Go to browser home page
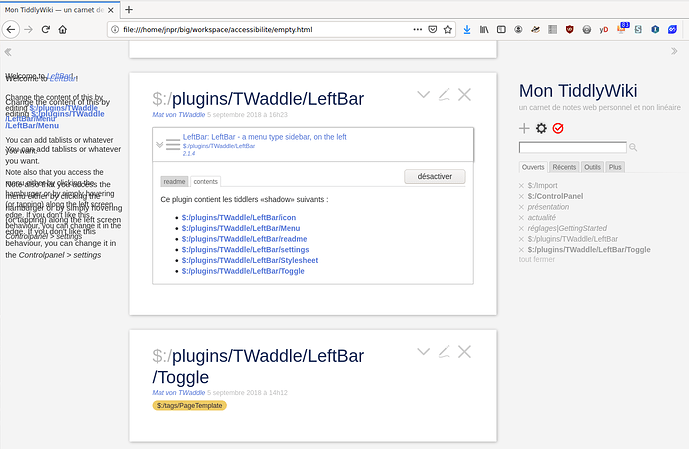The image size is (689, 449). (x=63, y=29)
